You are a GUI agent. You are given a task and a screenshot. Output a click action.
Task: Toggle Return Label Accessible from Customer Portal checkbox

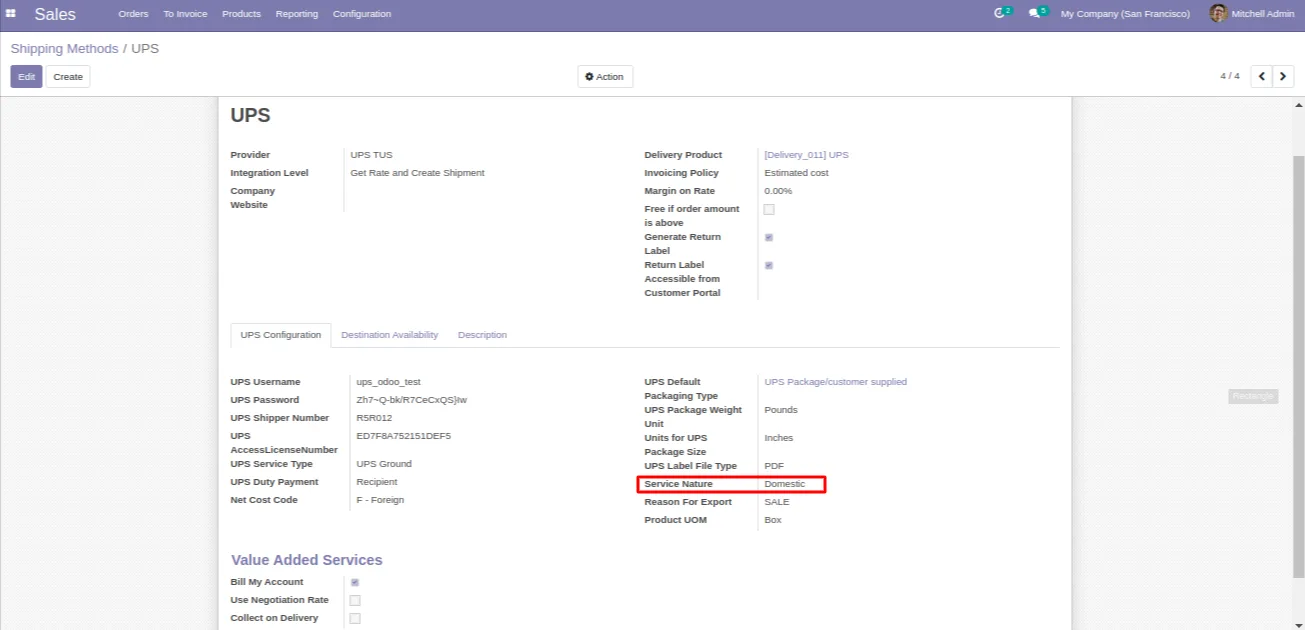coord(769,265)
